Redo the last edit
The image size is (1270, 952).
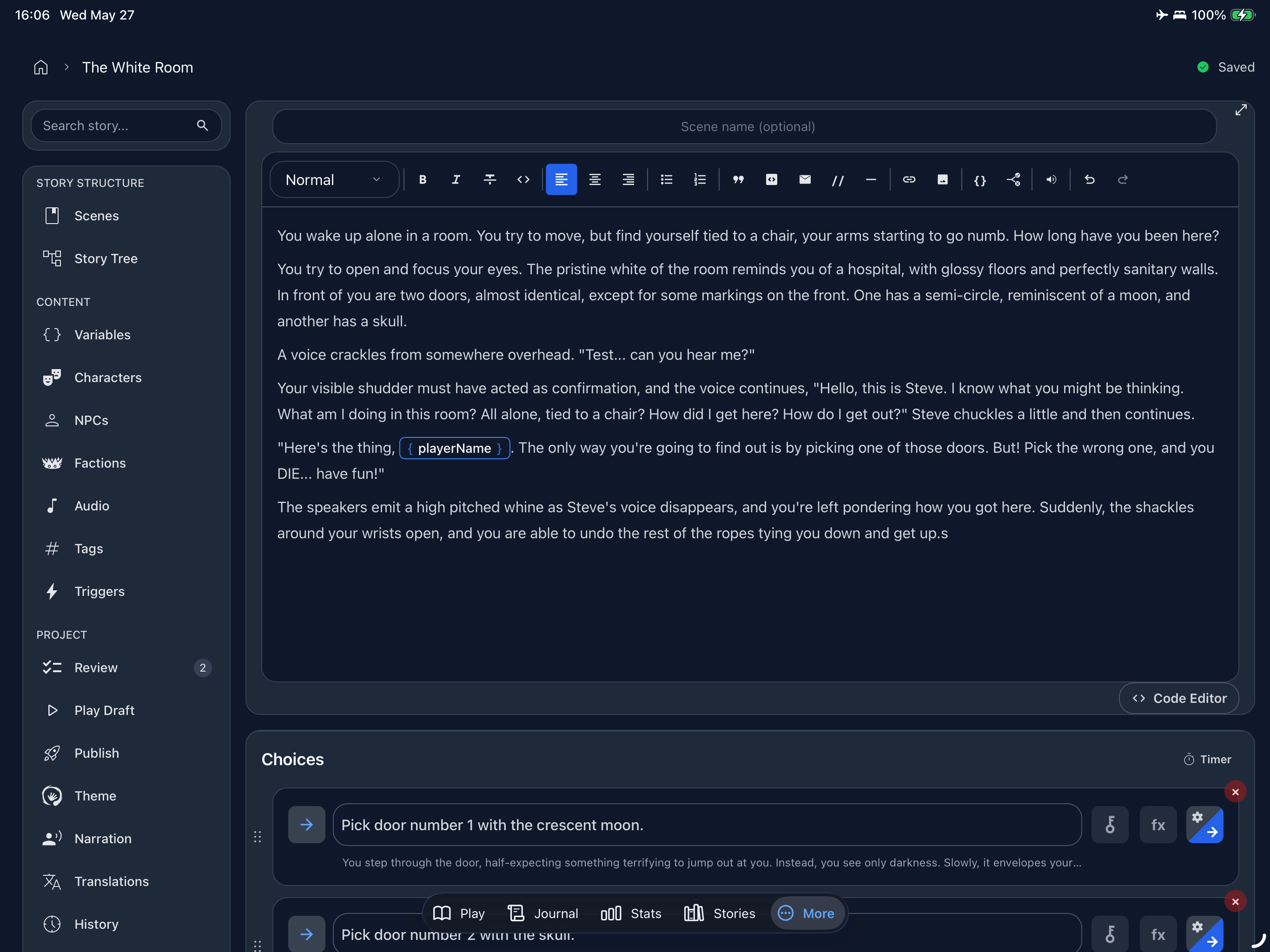click(x=1123, y=180)
